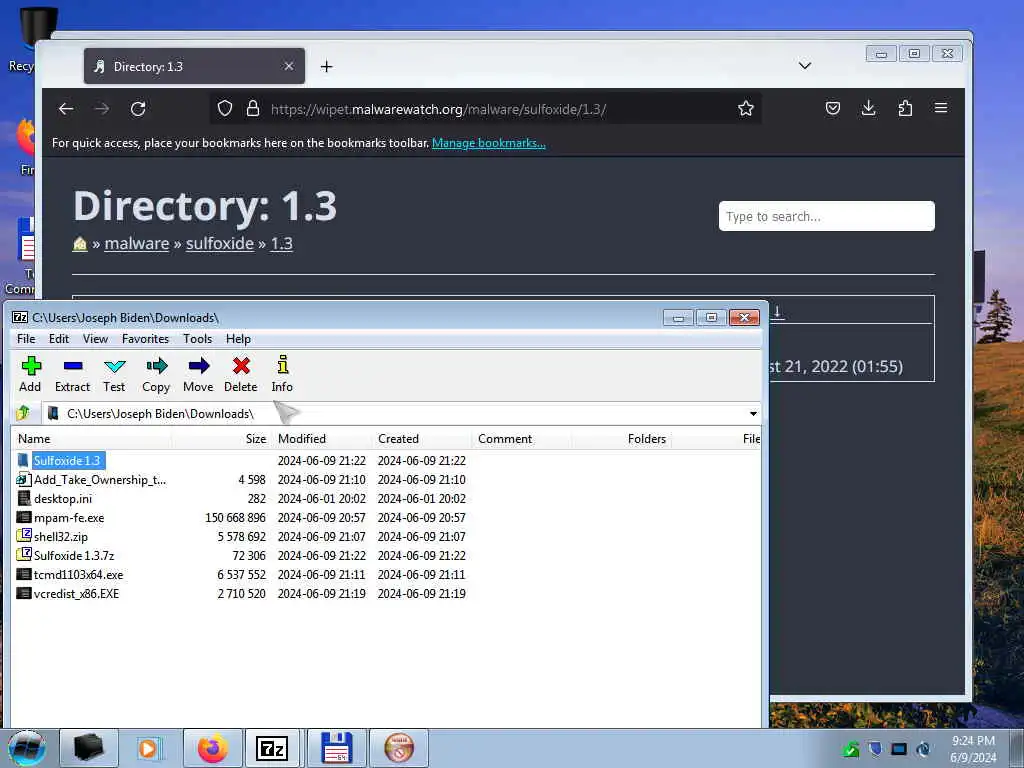Image resolution: width=1024 pixels, height=768 pixels.
Task: Open the Favorites menu
Action: coord(146,339)
